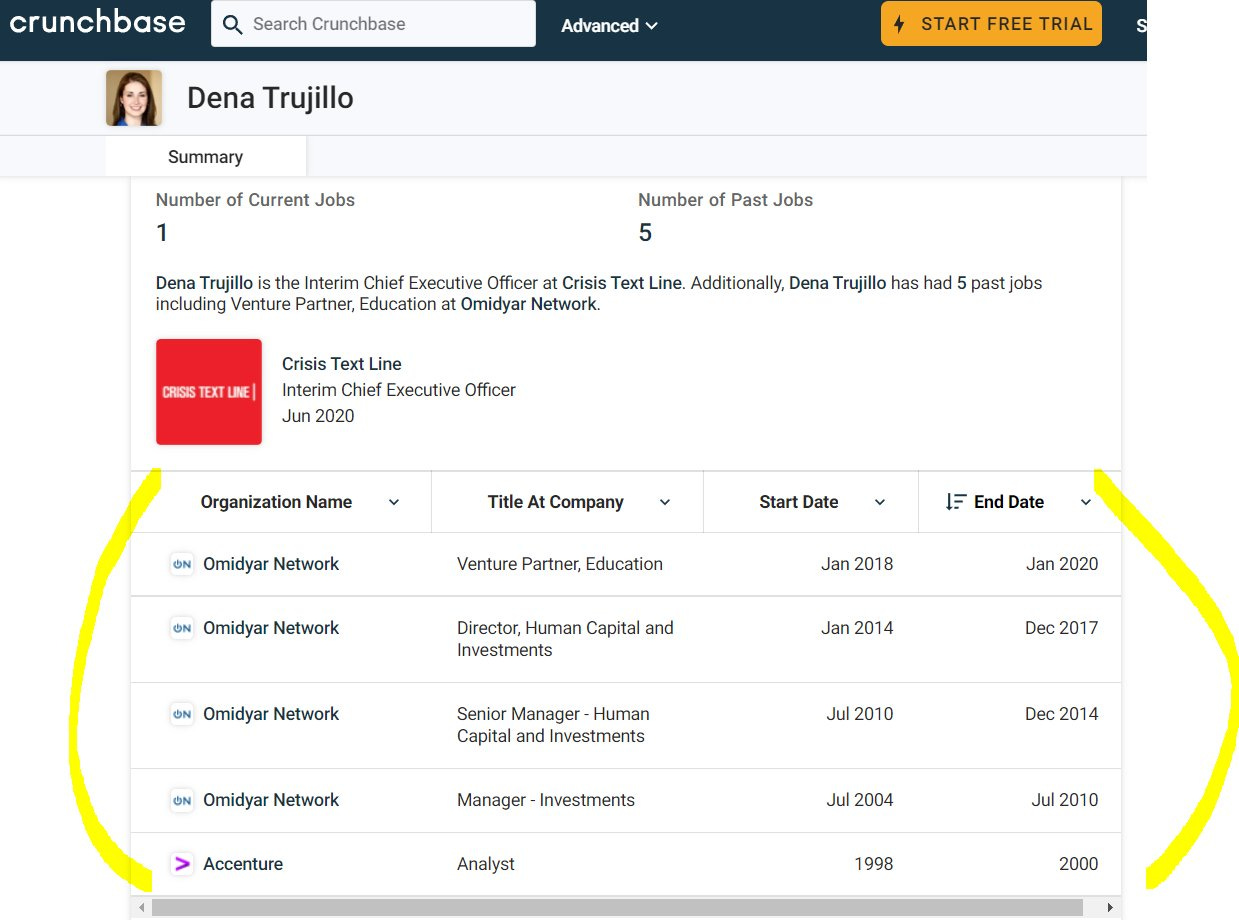
Task: Click the scrollbar left arrow
Action: click(x=142, y=907)
